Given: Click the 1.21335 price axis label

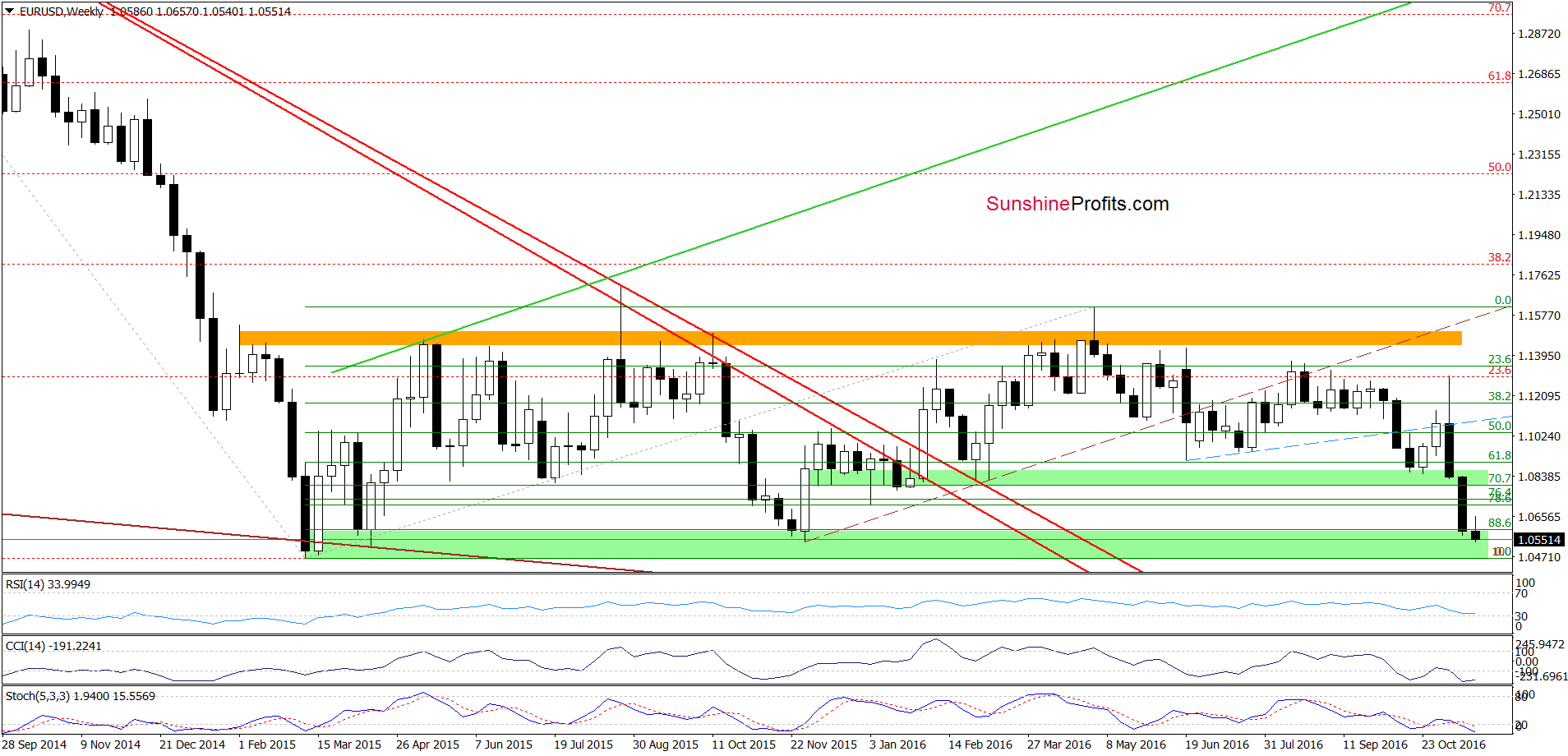Looking at the screenshot, I should pyautogui.click(x=1538, y=195).
